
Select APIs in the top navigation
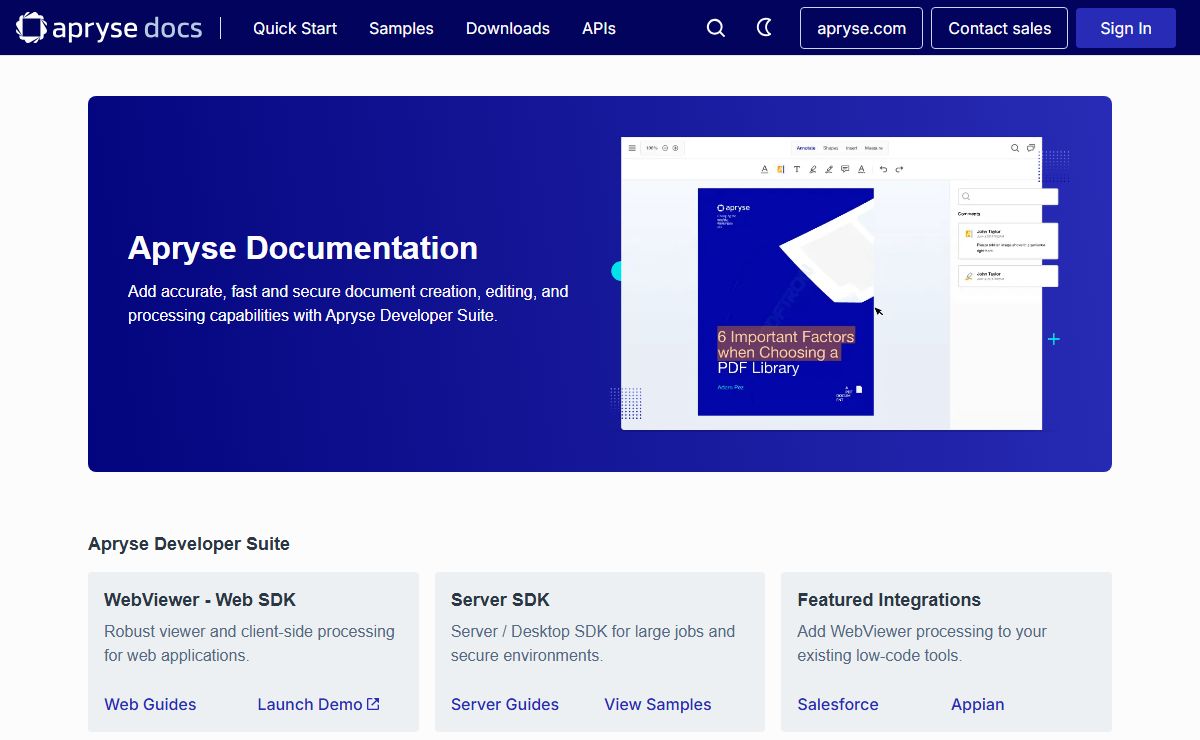[x=599, y=28]
